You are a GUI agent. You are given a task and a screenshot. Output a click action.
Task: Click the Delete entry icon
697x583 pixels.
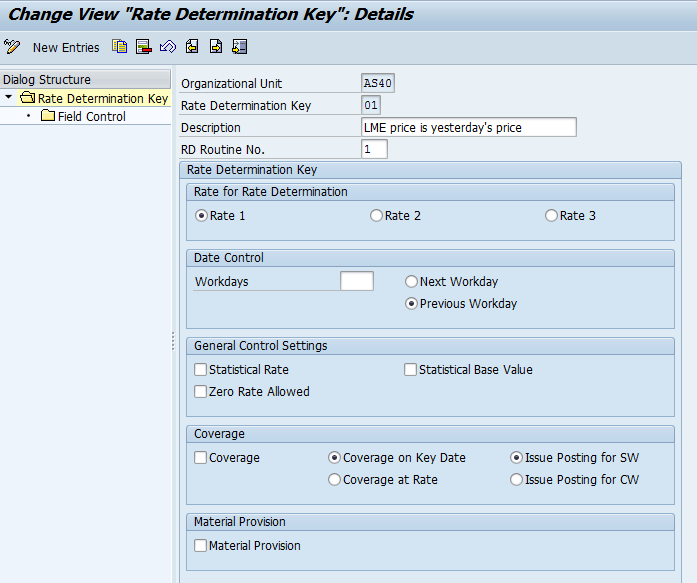click(x=144, y=47)
